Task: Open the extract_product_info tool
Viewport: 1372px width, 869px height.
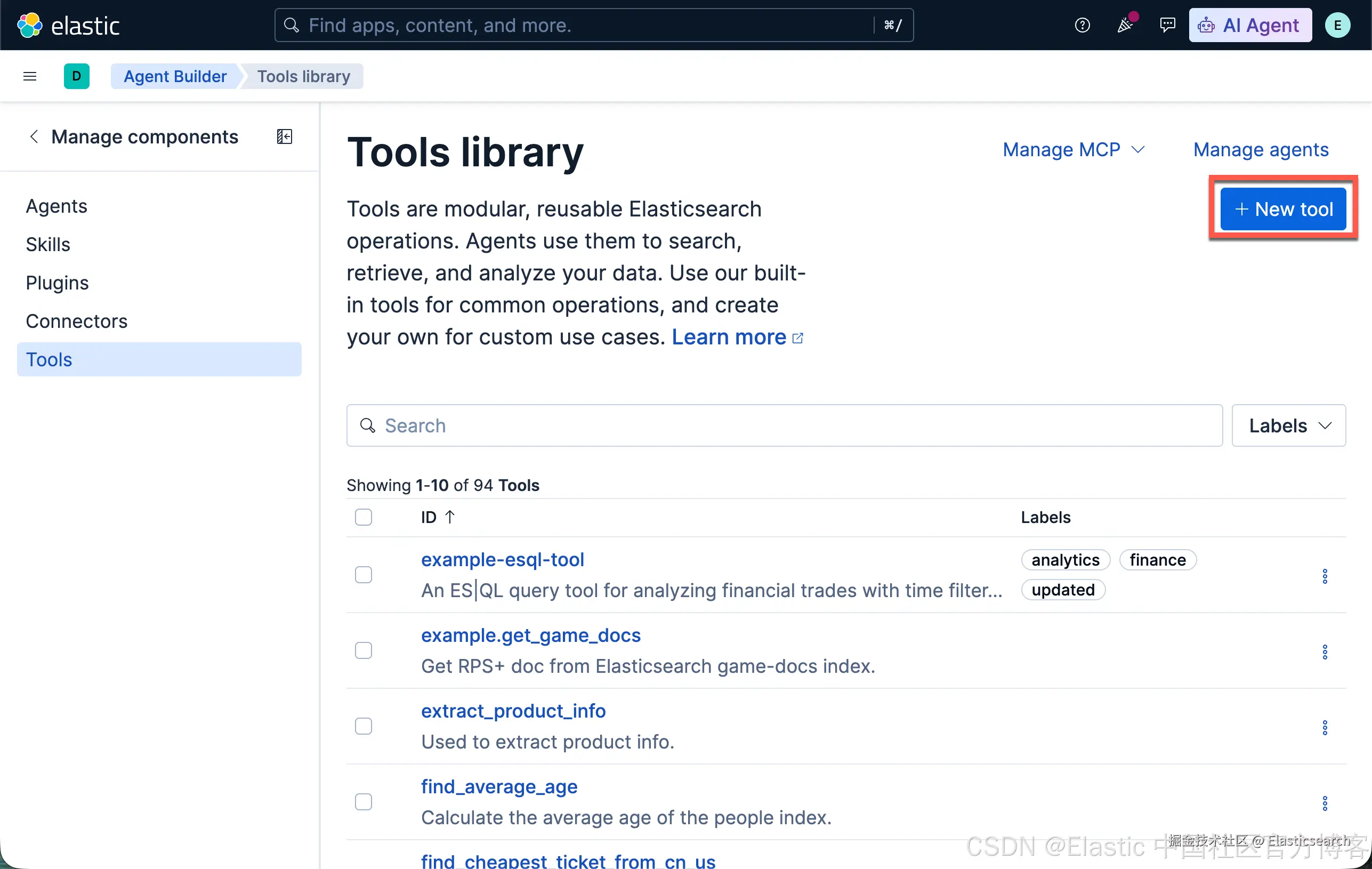Action: (513, 711)
